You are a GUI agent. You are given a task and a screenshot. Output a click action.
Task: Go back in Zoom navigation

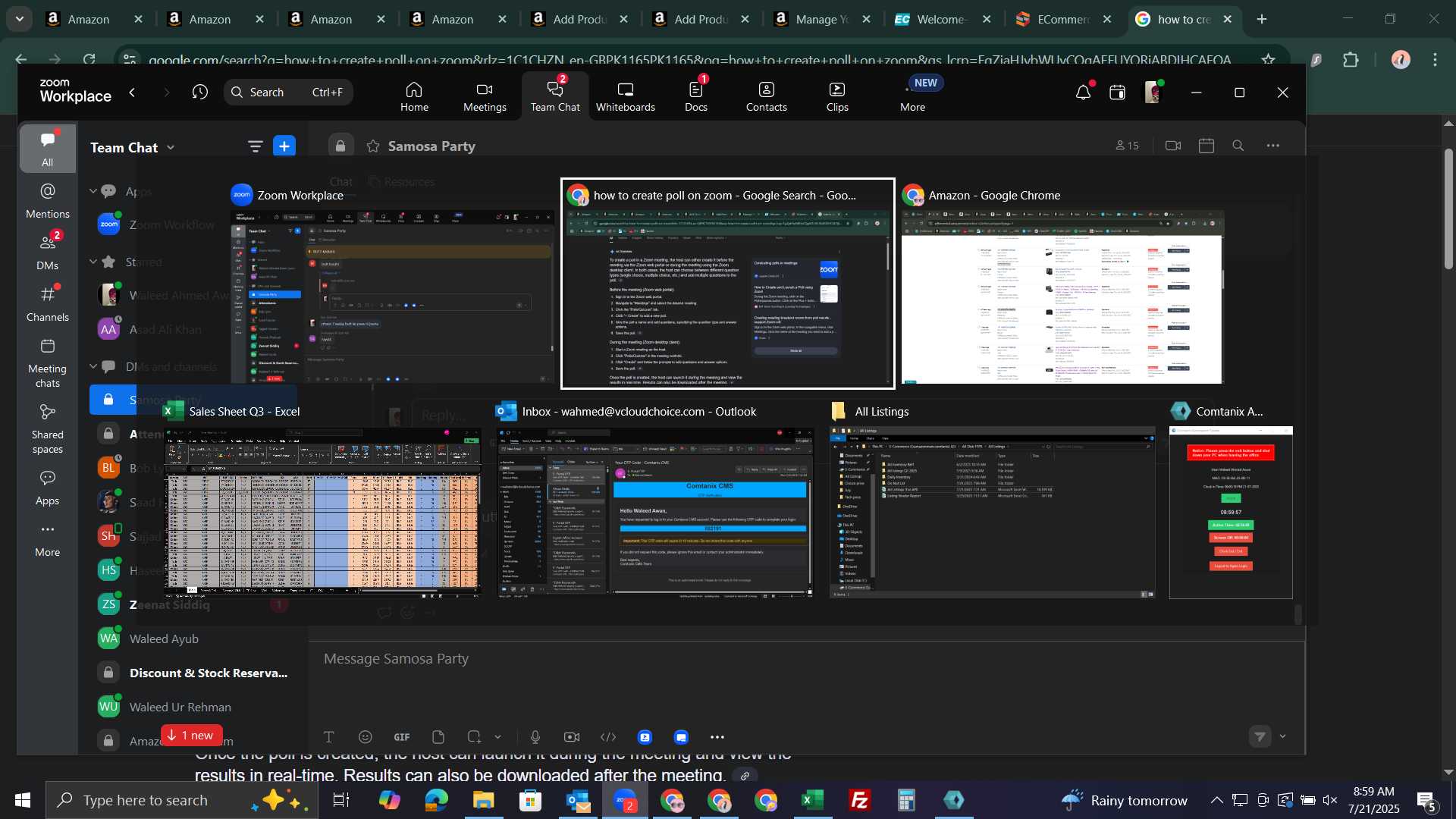(x=133, y=93)
